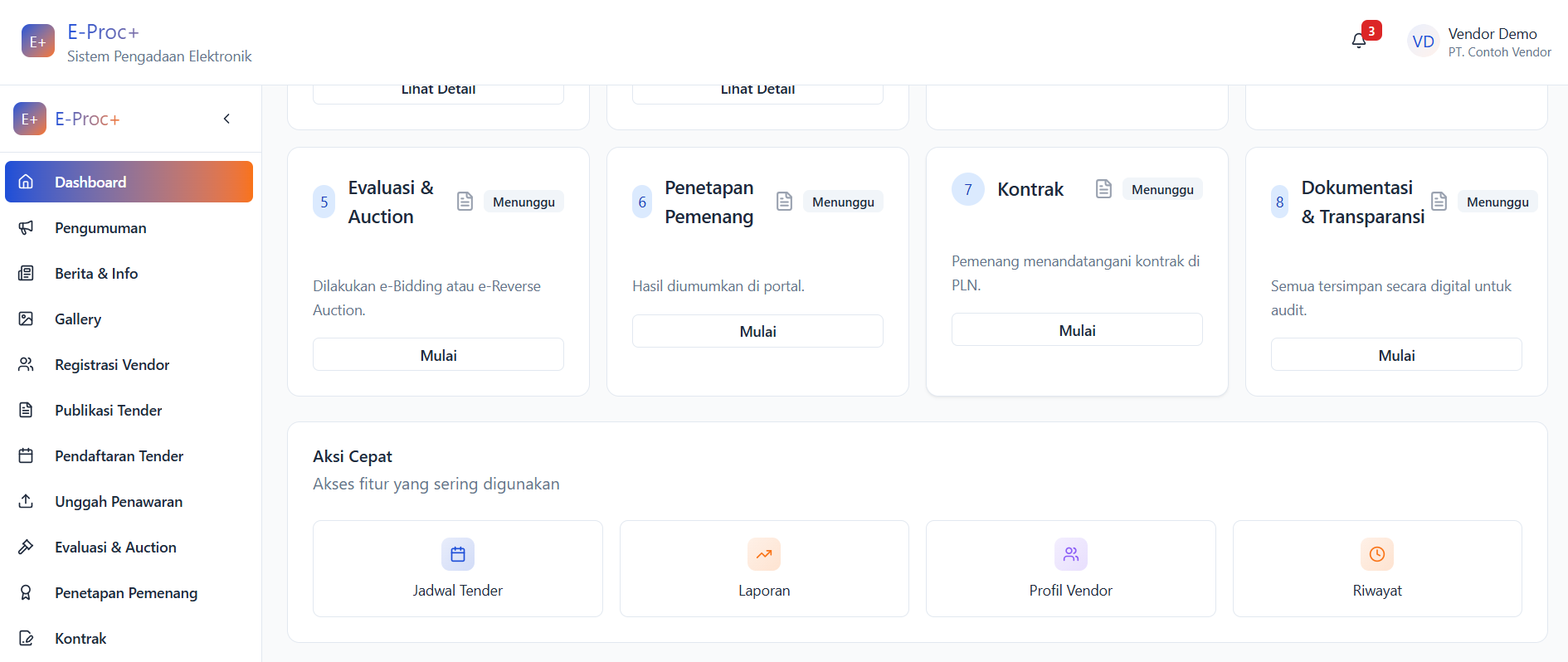
Task: Click the notification bell icon
Action: pos(1358,41)
